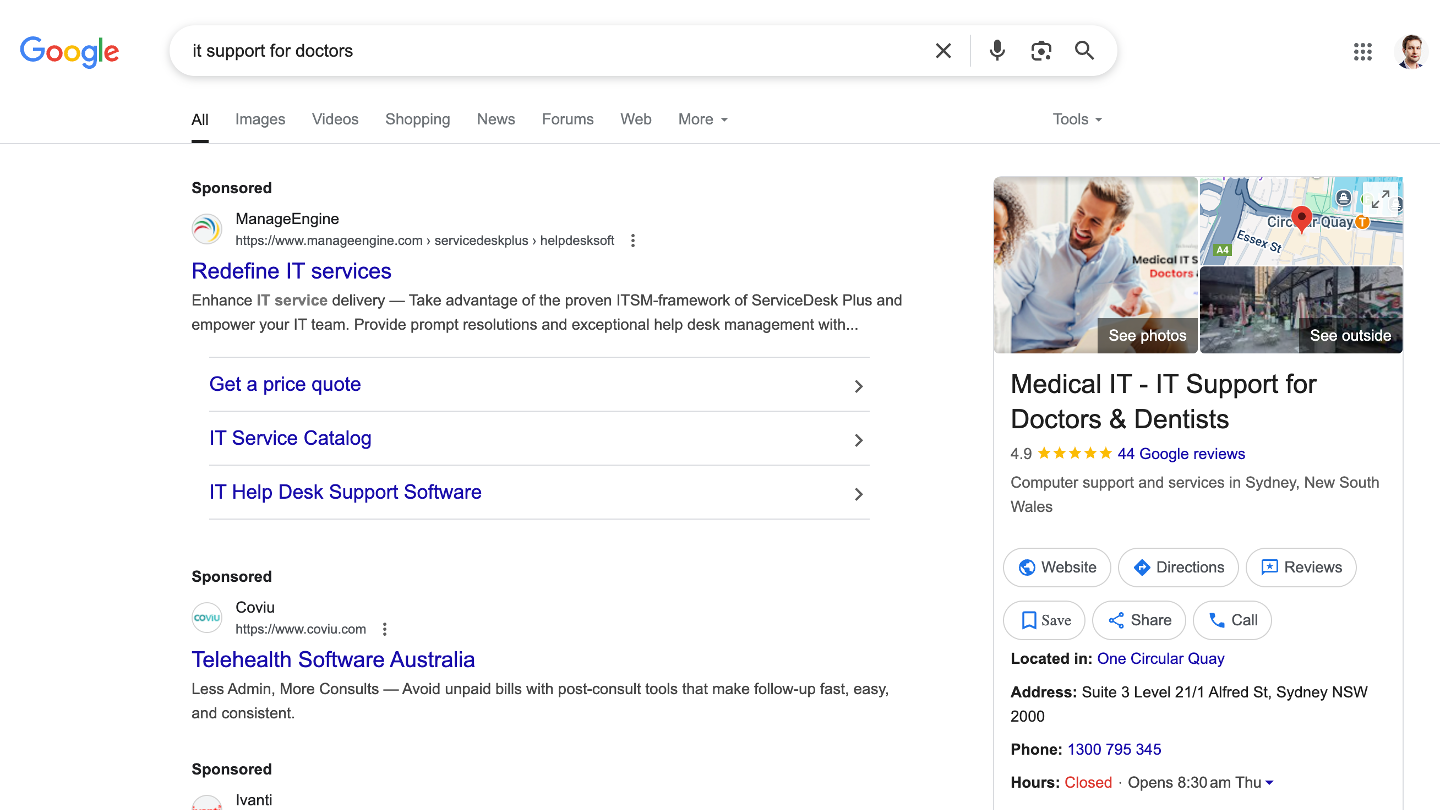Open 'See outside' street view thumbnail
The image size is (1440, 810).
click(1301, 310)
